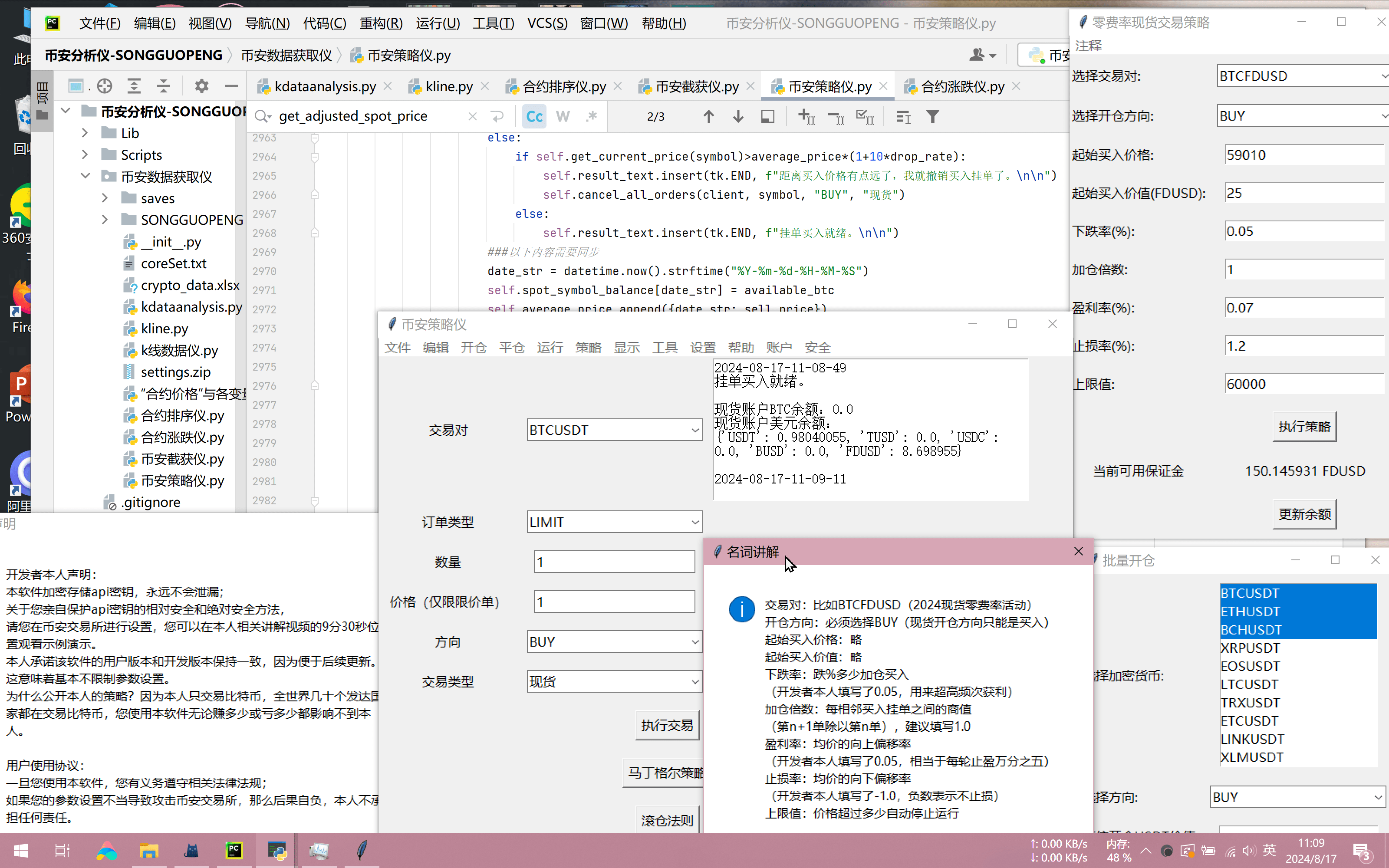This screenshot has height=868, width=1389.
Task: Click the Python icon on taskbar
Action: (x=276, y=850)
